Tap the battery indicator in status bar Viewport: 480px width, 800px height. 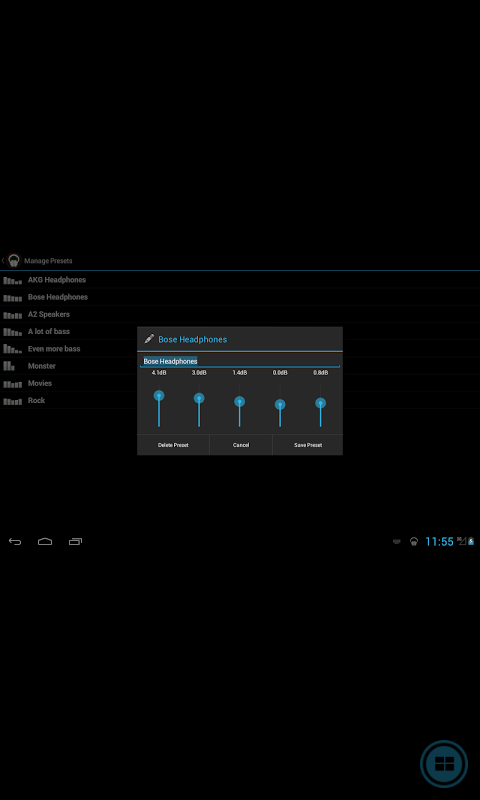point(471,541)
